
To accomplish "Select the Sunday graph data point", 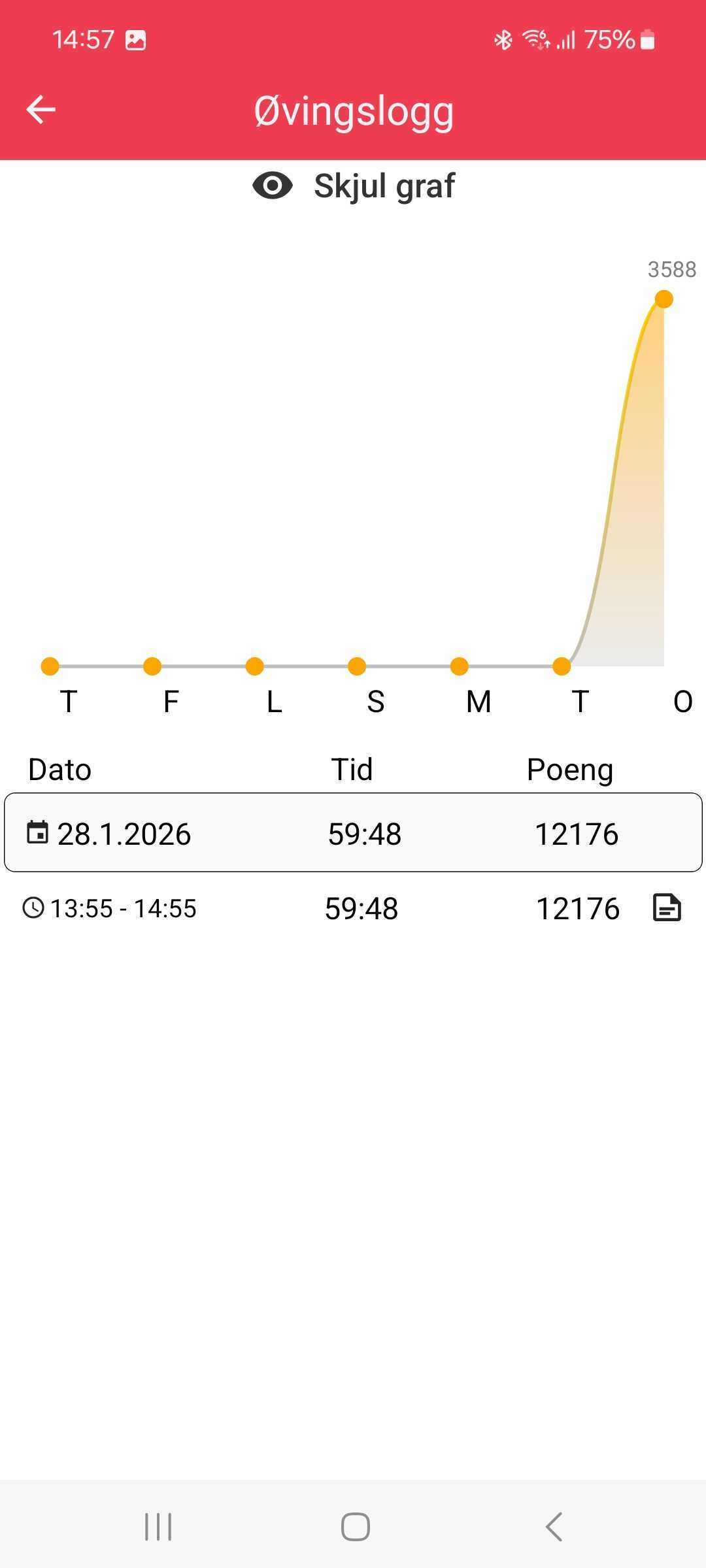I will click(x=357, y=666).
